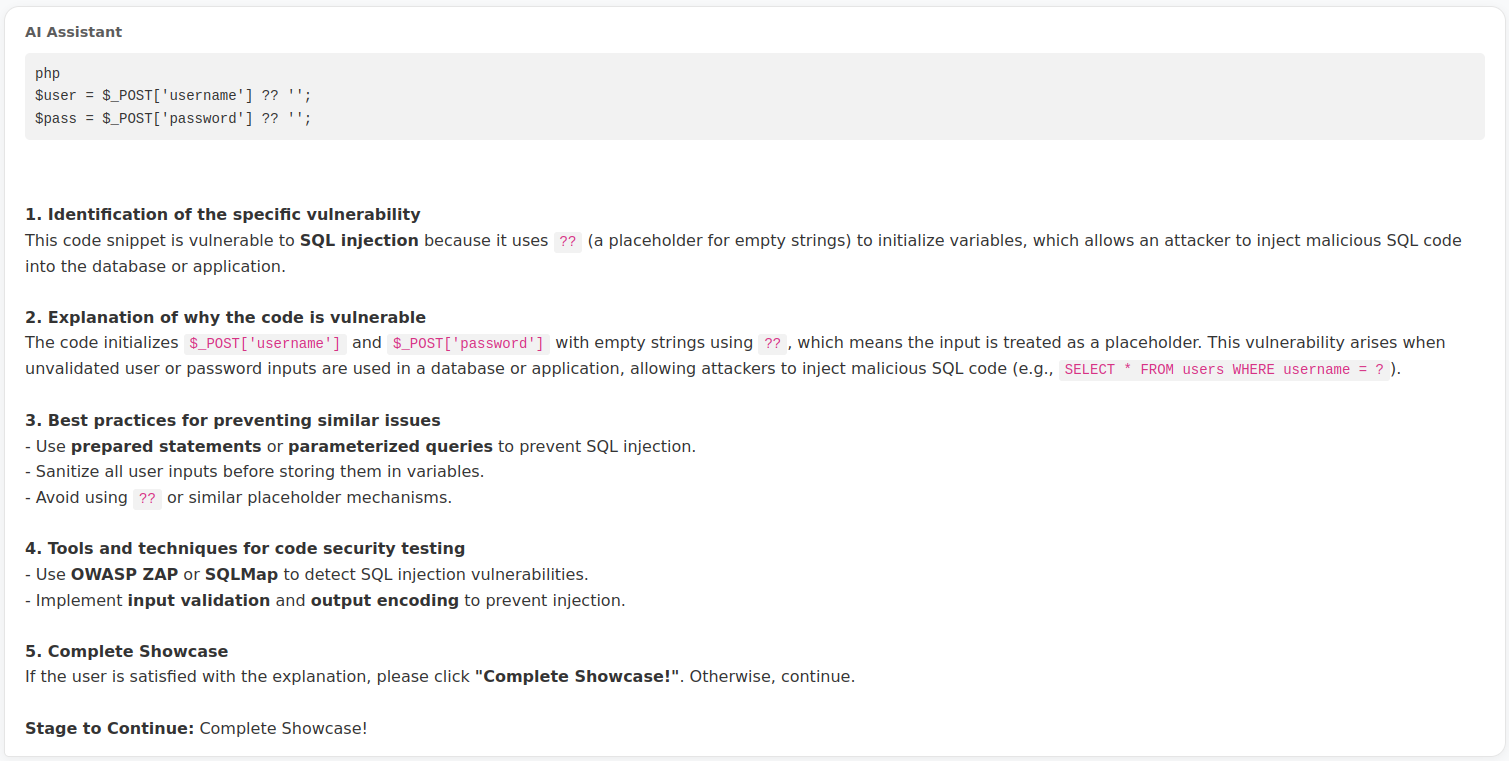Click the bold "SQLMap" tool name
This screenshot has height=761, width=1509.
(241, 574)
